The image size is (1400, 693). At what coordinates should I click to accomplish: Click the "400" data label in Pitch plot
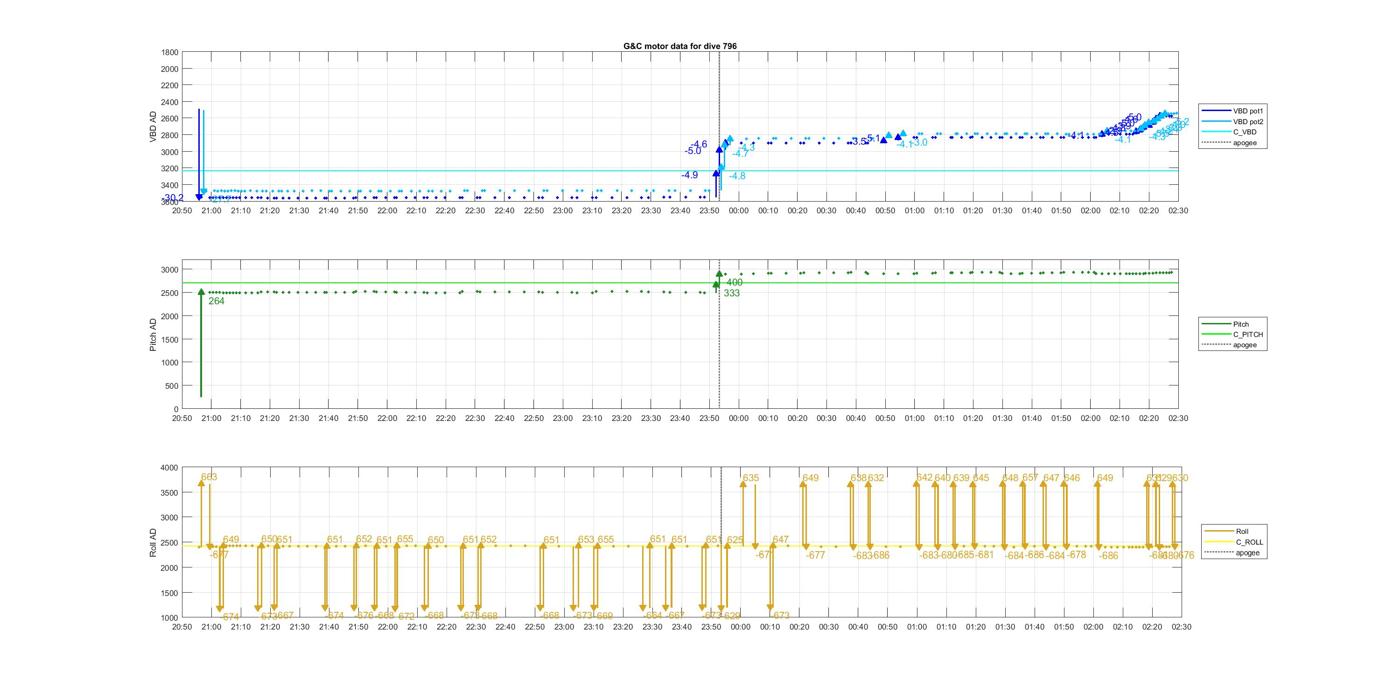coord(734,282)
